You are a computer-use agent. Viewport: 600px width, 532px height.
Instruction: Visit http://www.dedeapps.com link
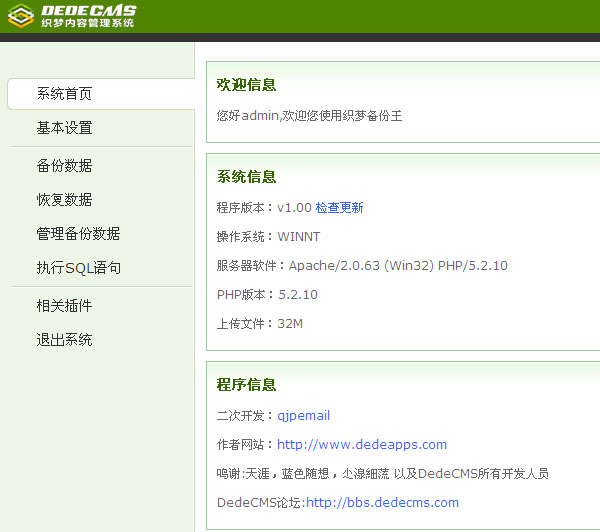point(362,445)
